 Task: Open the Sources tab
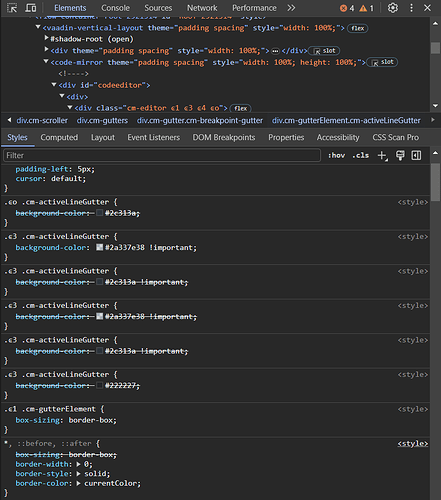(158, 8)
